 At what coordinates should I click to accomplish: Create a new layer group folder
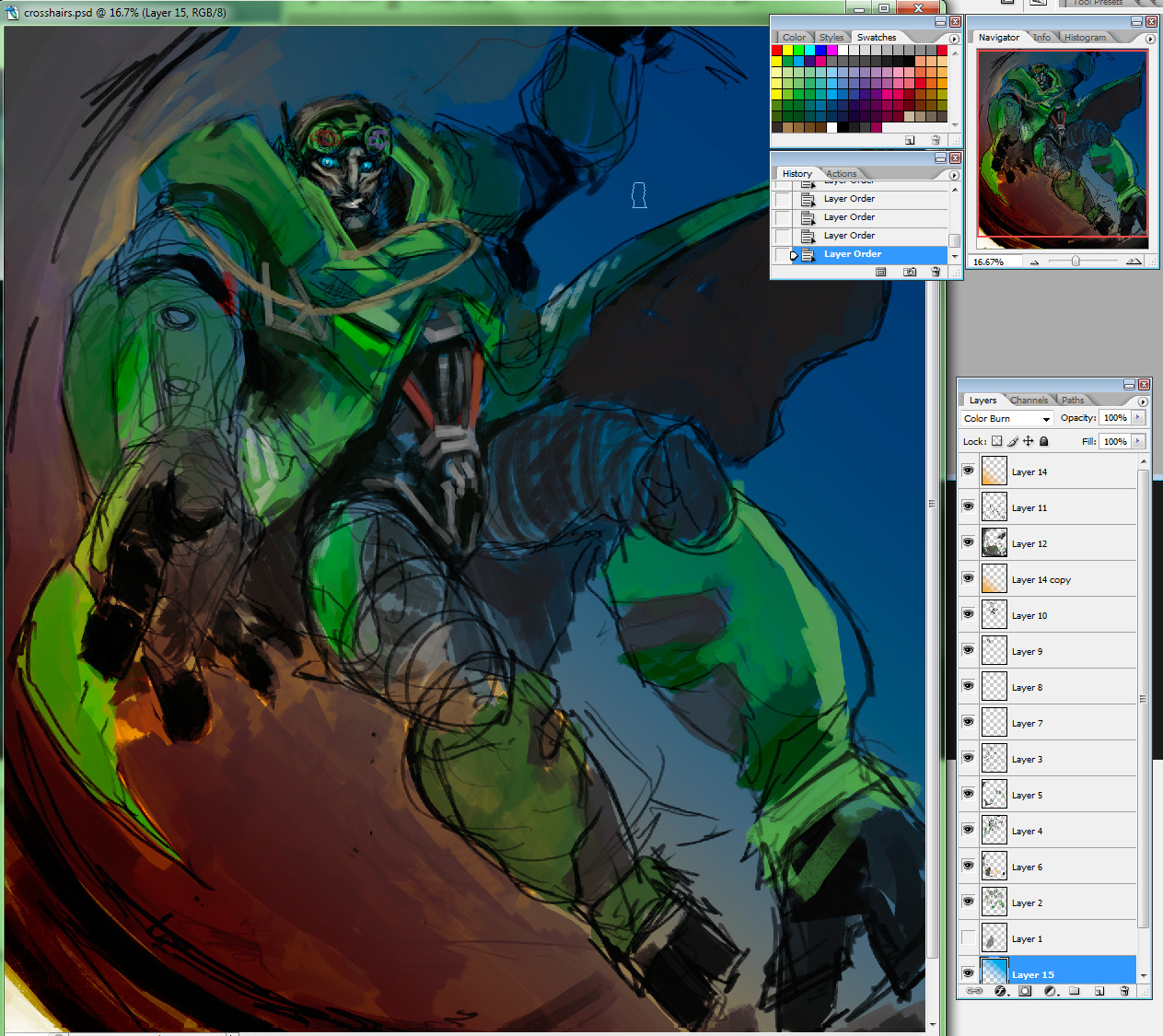click(1075, 991)
